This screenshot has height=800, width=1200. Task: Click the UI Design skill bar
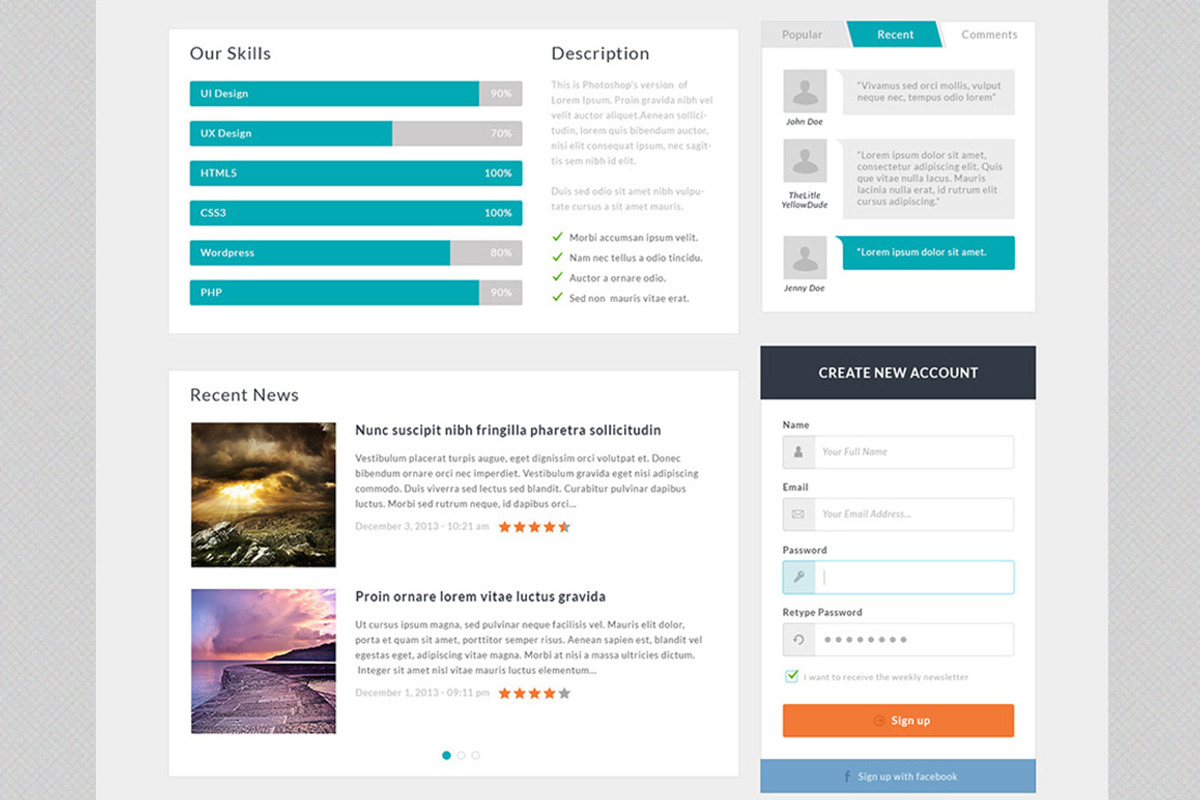click(356, 93)
